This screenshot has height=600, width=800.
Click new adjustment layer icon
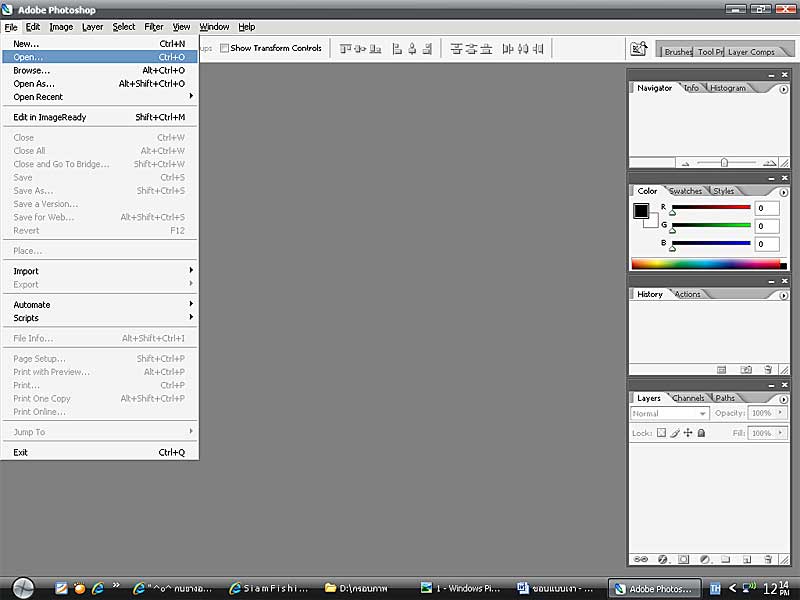tap(705, 559)
